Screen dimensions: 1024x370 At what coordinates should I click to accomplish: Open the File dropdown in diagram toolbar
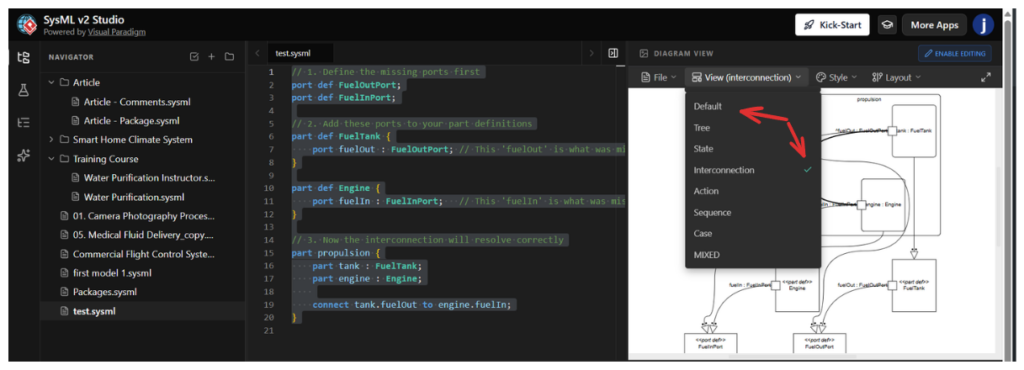click(x=658, y=77)
